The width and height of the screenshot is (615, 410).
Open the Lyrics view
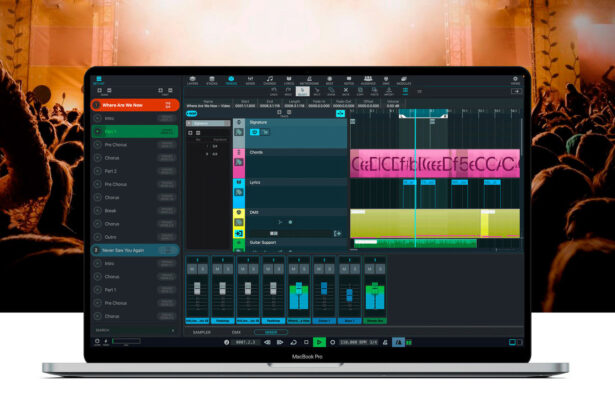(289, 81)
